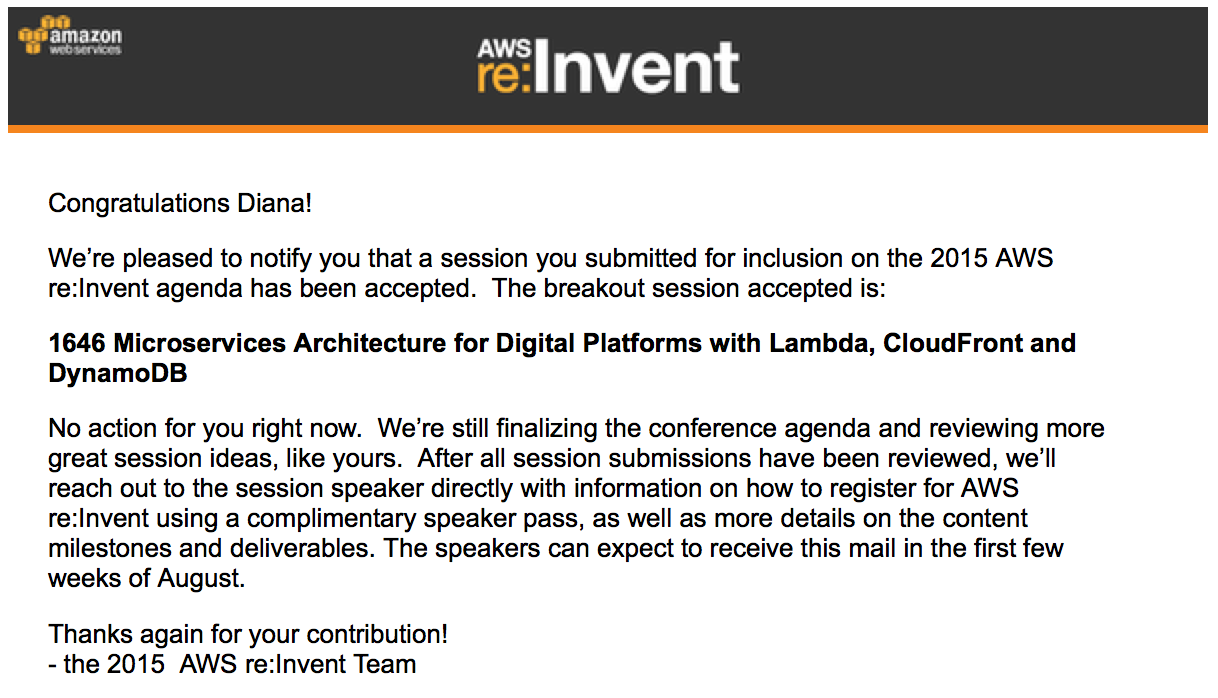
Task: Click "No action for you right now" sentence
Action: click(x=205, y=429)
